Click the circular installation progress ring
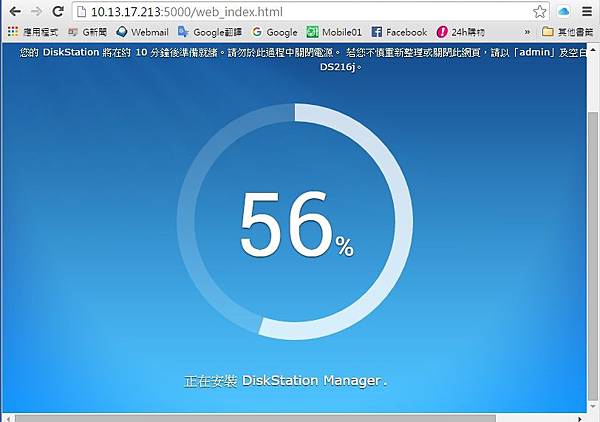Viewport: 600px width, 422px height. (x=295, y=222)
